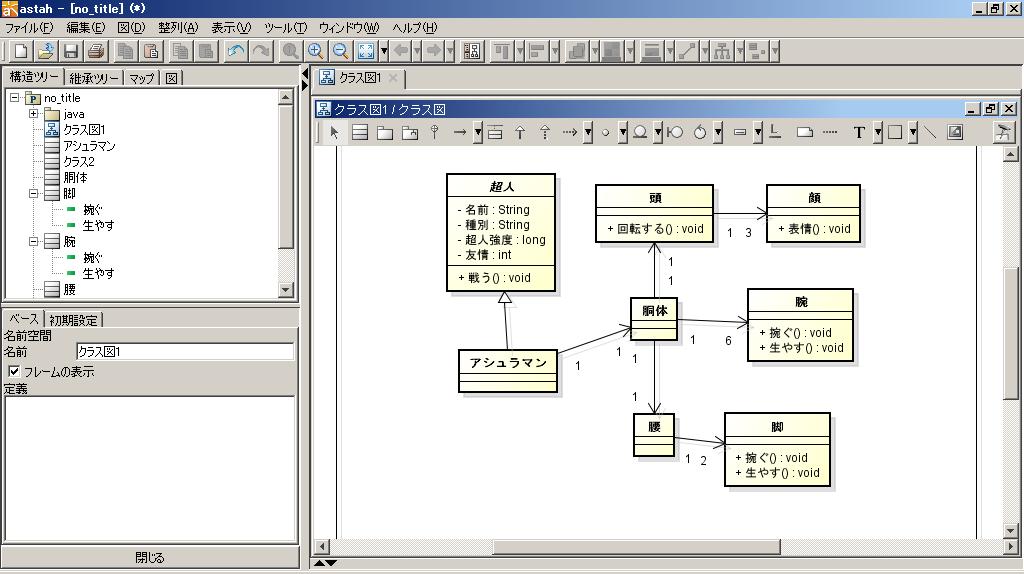This screenshot has width=1024, height=574.
Task: Select the Package tool in diagram toolbar
Action: [385, 133]
